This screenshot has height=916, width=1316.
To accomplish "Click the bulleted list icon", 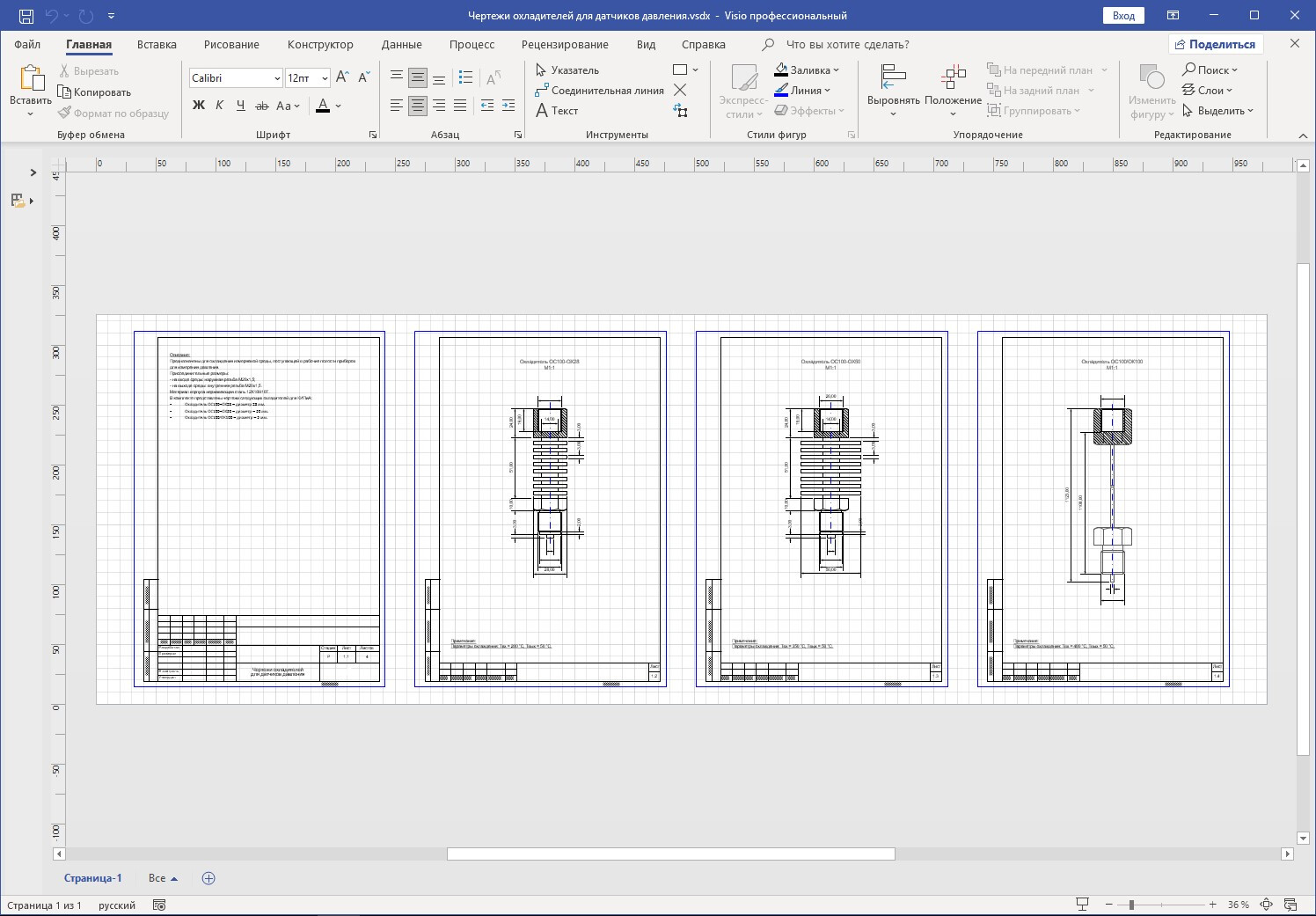I will coord(466,78).
